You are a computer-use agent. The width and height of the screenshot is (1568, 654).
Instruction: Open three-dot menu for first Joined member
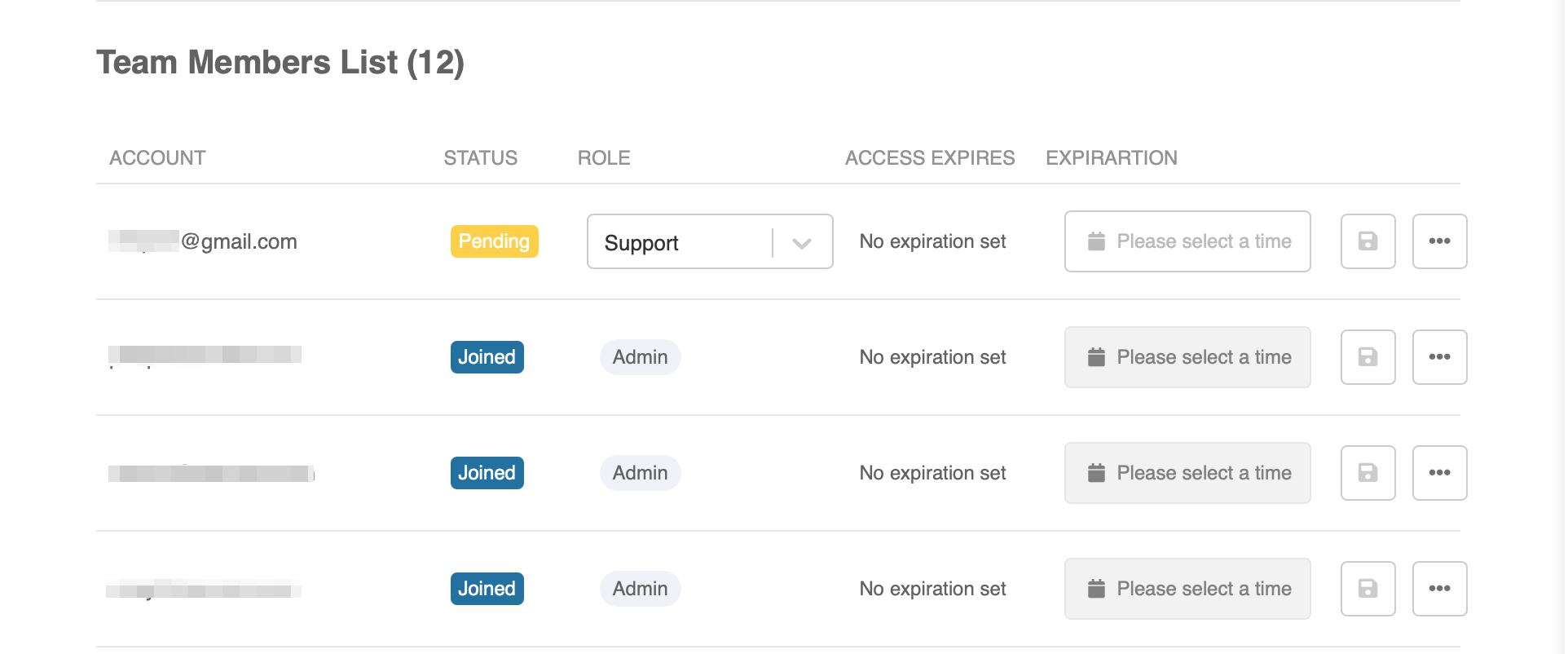point(1438,357)
